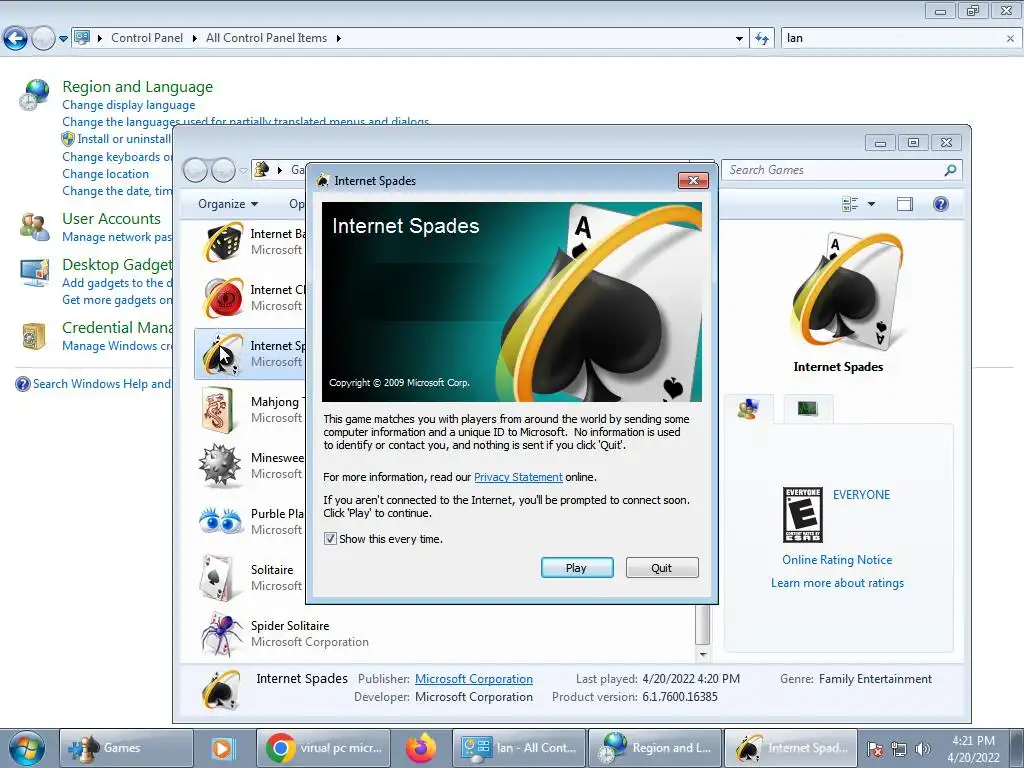The height and width of the screenshot is (768, 1024).
Task: Click the network tray icon
Action: (x=899, y=749)
